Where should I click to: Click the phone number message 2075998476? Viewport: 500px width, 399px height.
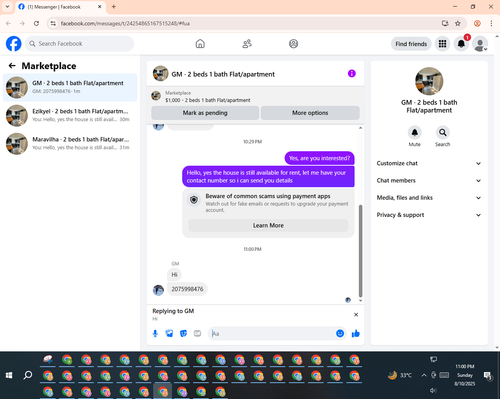(x=187, y=289)
